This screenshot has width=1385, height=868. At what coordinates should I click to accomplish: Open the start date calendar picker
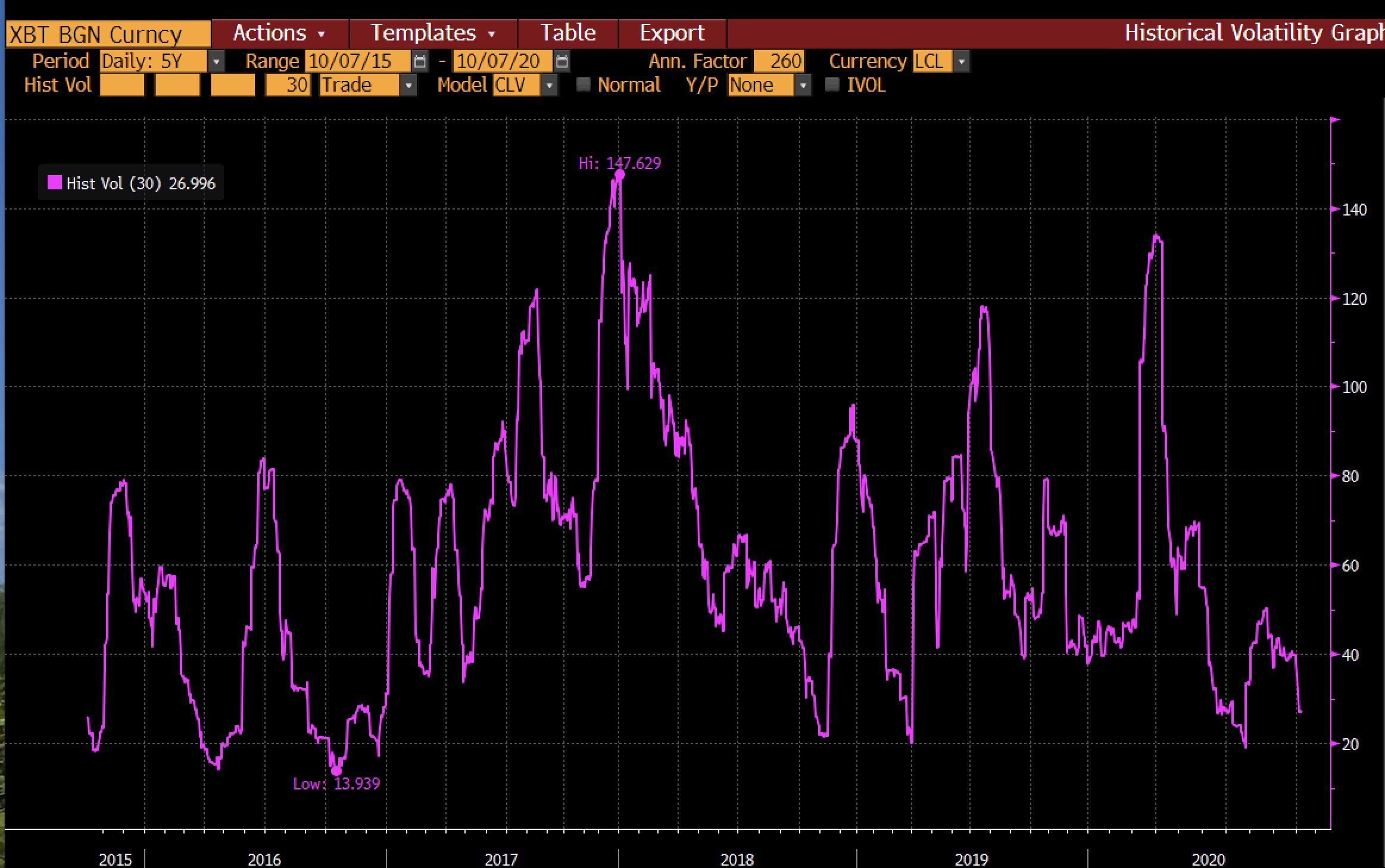[419, 61]
